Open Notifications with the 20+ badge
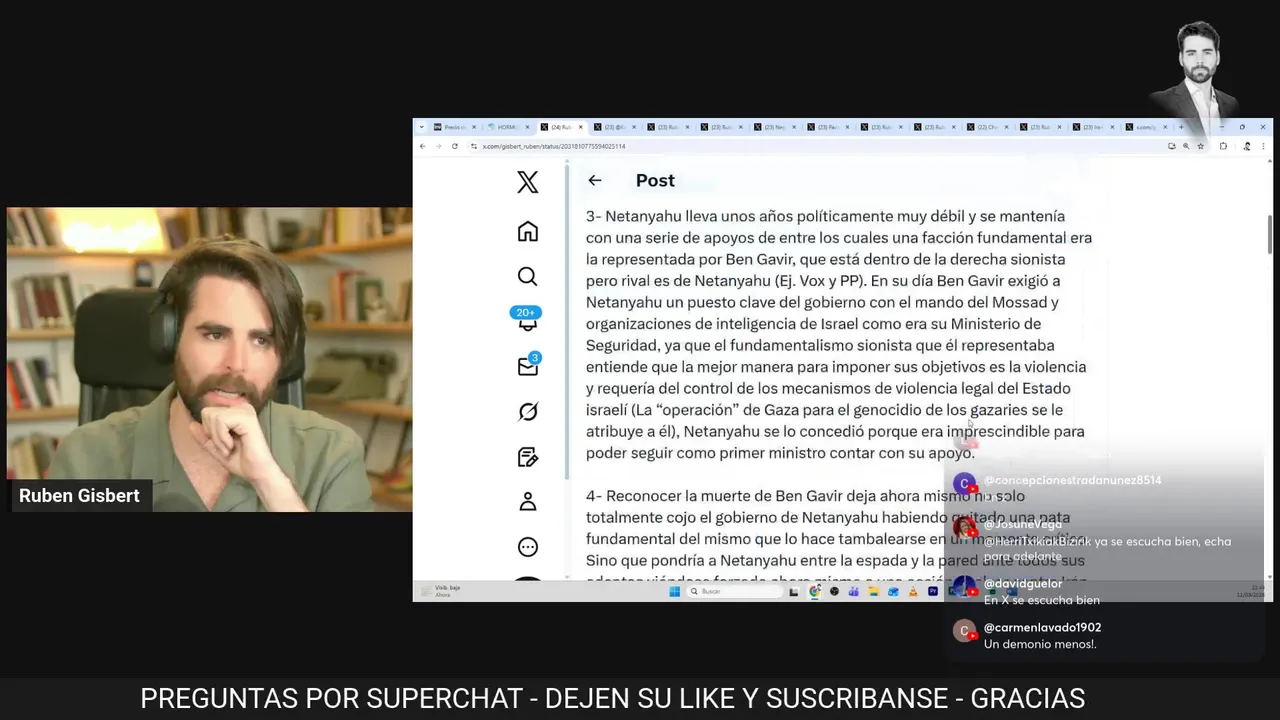The width and height of the screenshot is (1280, 720). [x=527, y=319]
